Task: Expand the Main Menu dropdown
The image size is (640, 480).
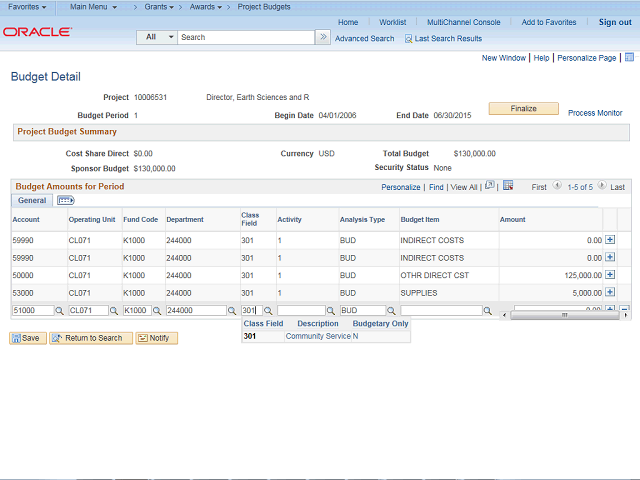Action: click(x=93, y=7)
